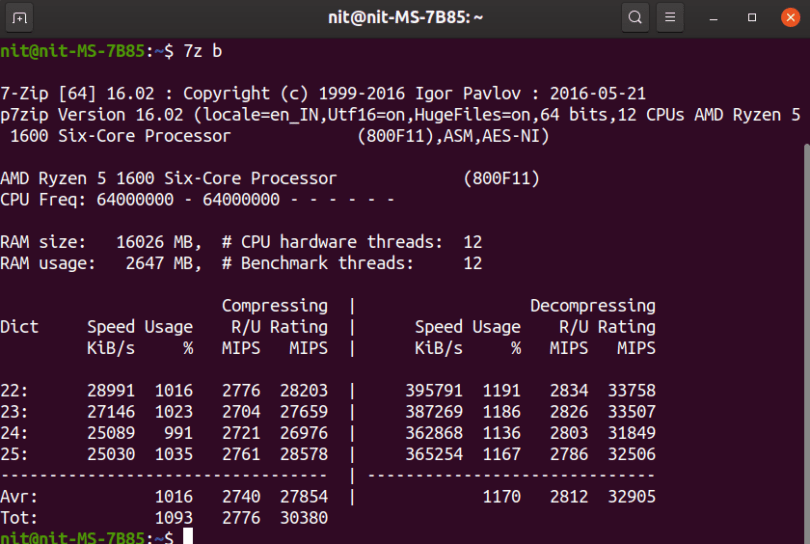Click the 'Tot:' row label
This screenshot has width=810, height=544.
[x=19, y=517]
